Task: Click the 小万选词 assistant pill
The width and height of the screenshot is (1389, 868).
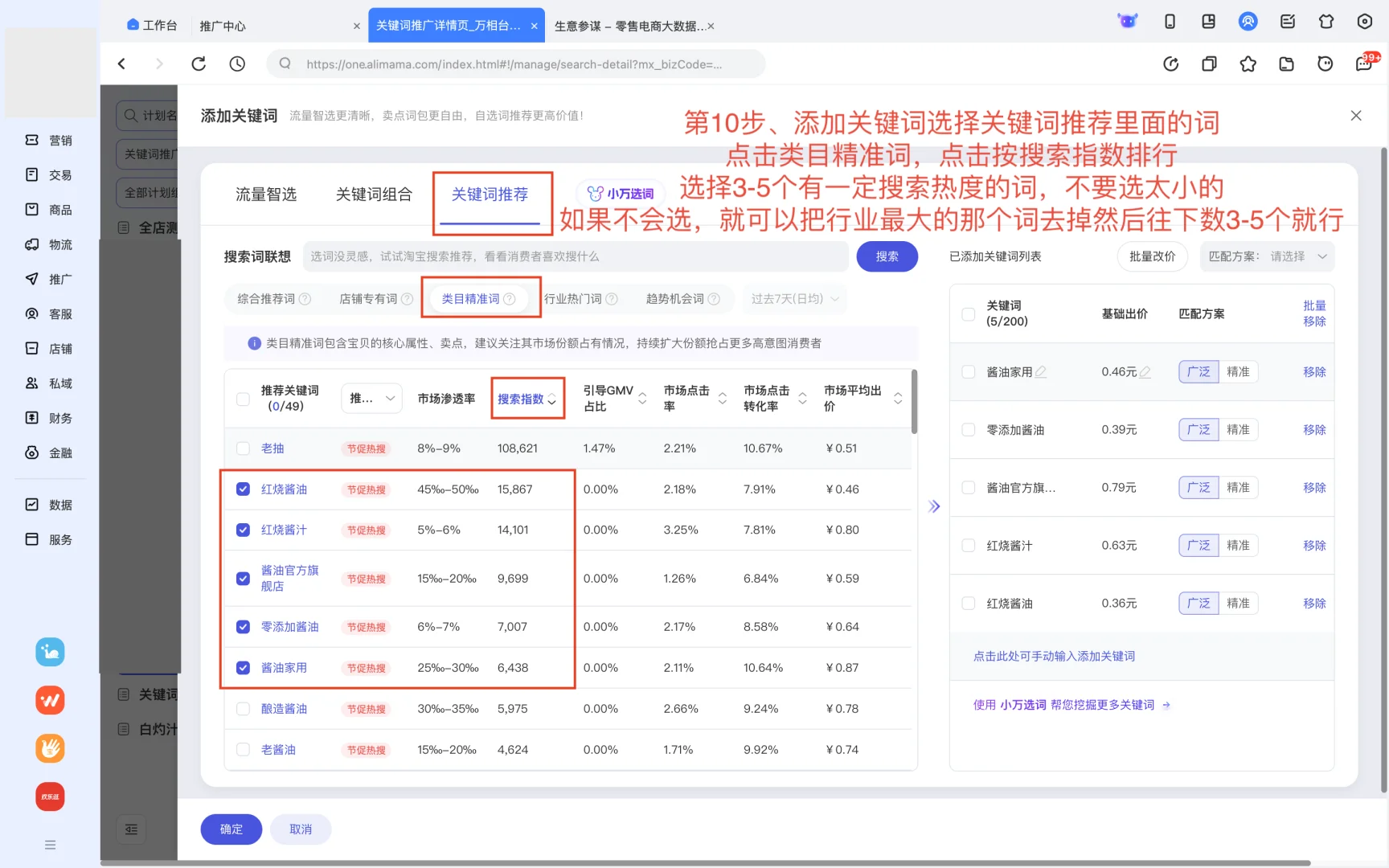Action: pos(619,193)
